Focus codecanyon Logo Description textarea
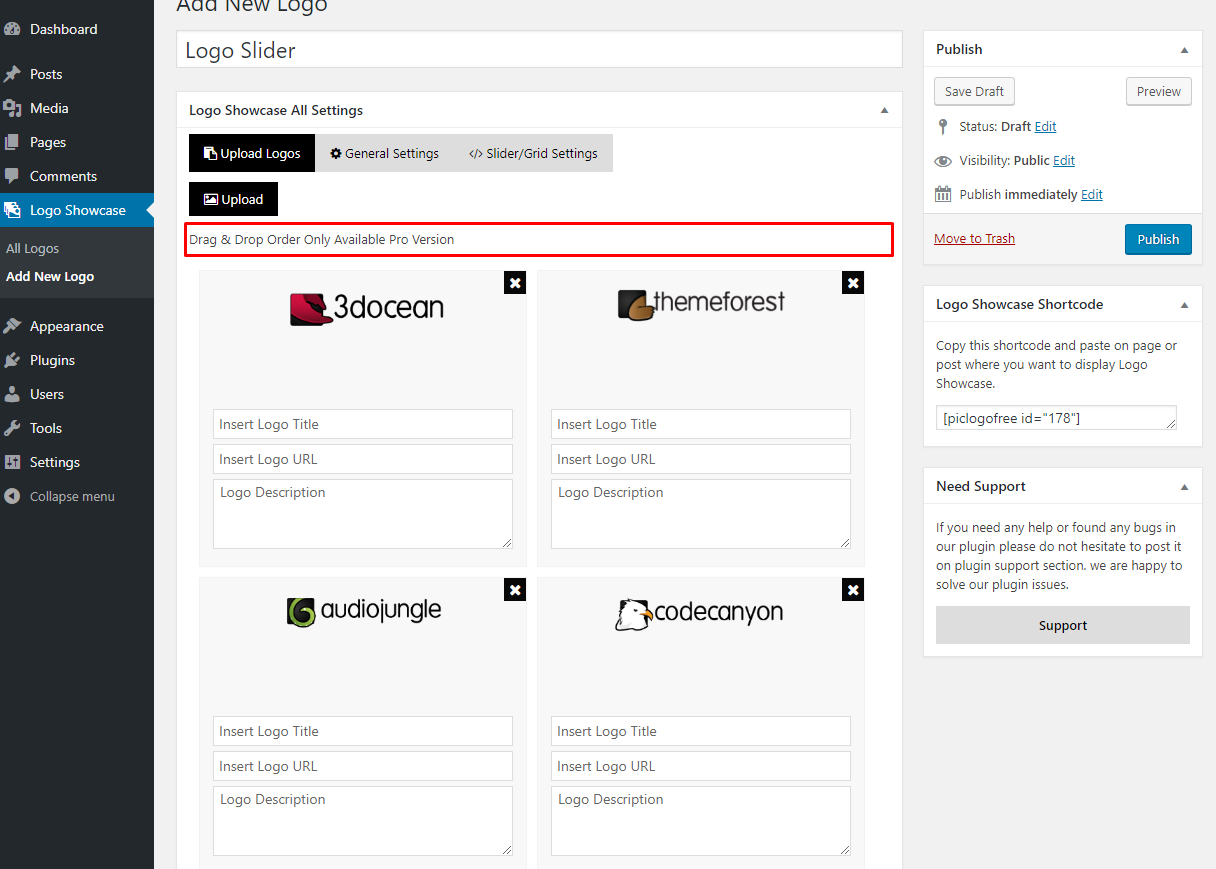Viewport: 1216px width, 869px height. [x=701, y=821]
